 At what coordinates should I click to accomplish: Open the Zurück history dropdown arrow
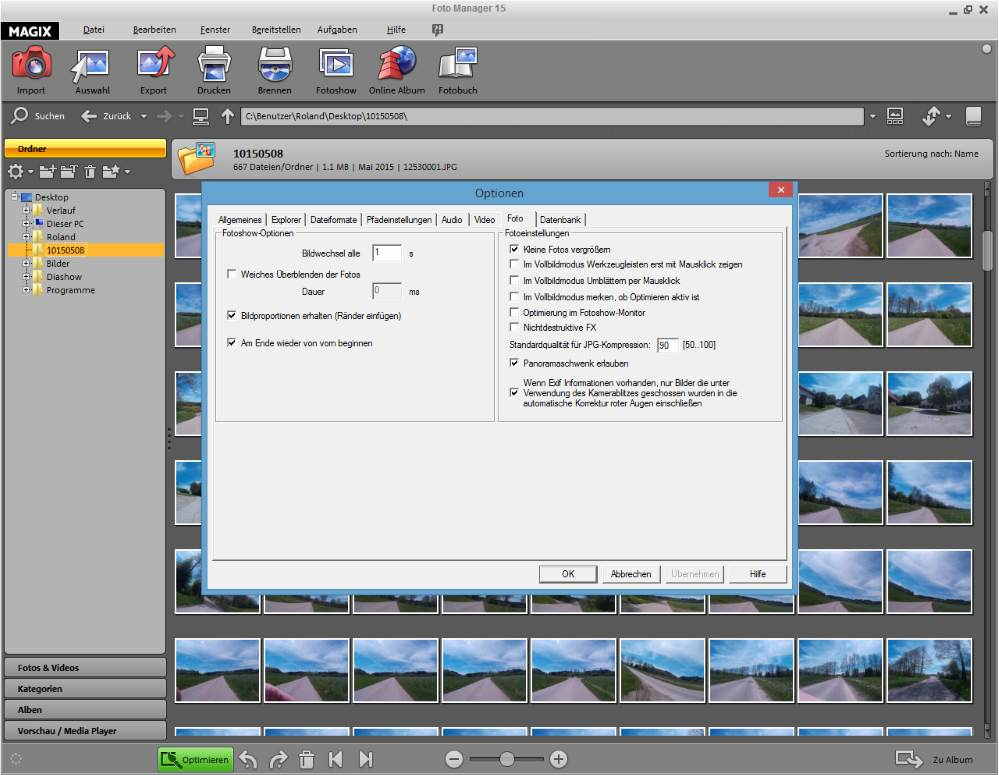[x=143, y=116]
